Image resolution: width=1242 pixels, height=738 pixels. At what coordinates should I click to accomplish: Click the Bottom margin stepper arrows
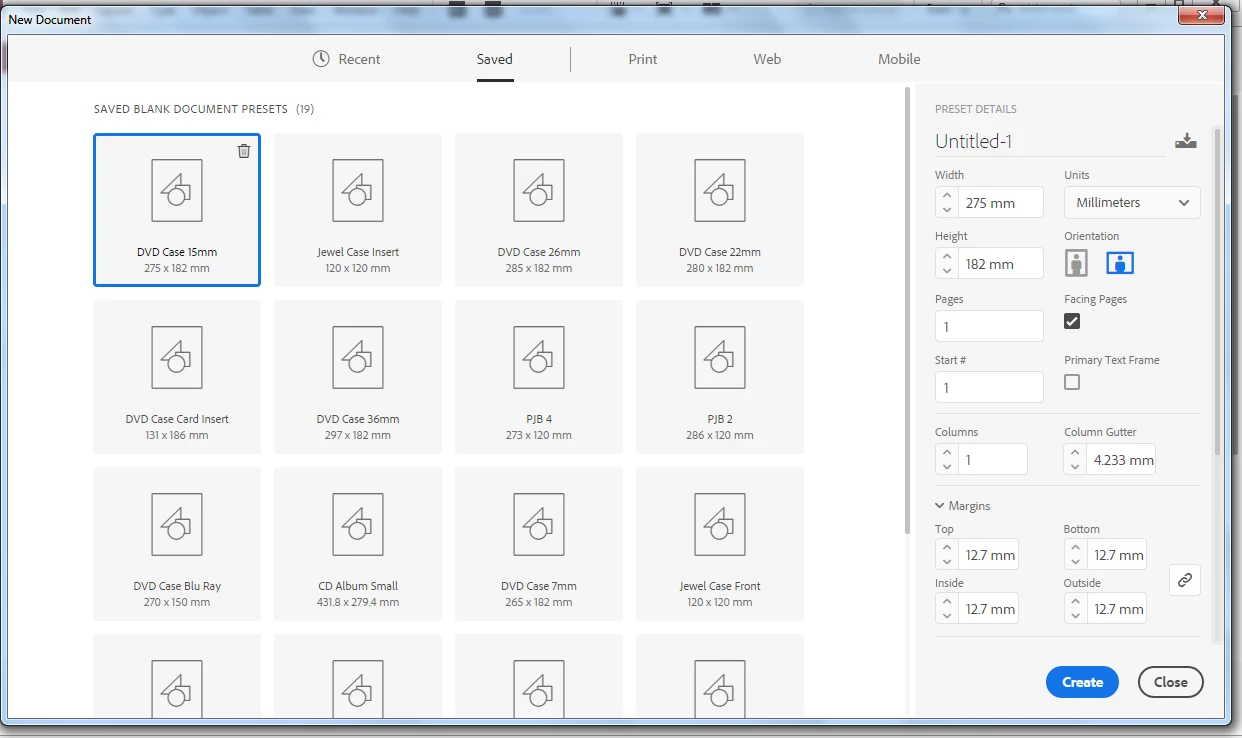pyautogui.click(x=1075, y=555)
